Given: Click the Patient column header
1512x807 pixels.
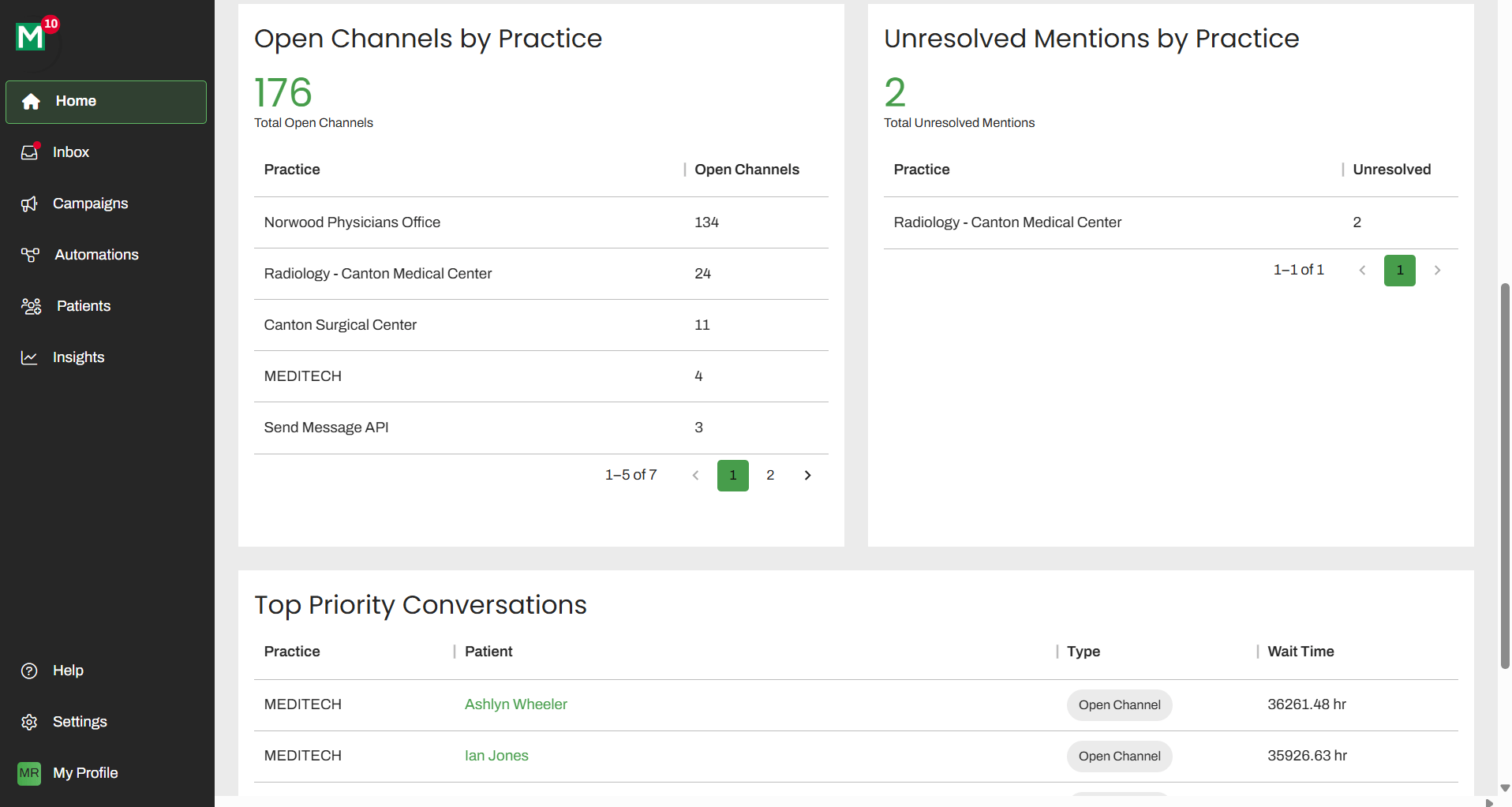Looking at the screenshot, I should point(488,652).
